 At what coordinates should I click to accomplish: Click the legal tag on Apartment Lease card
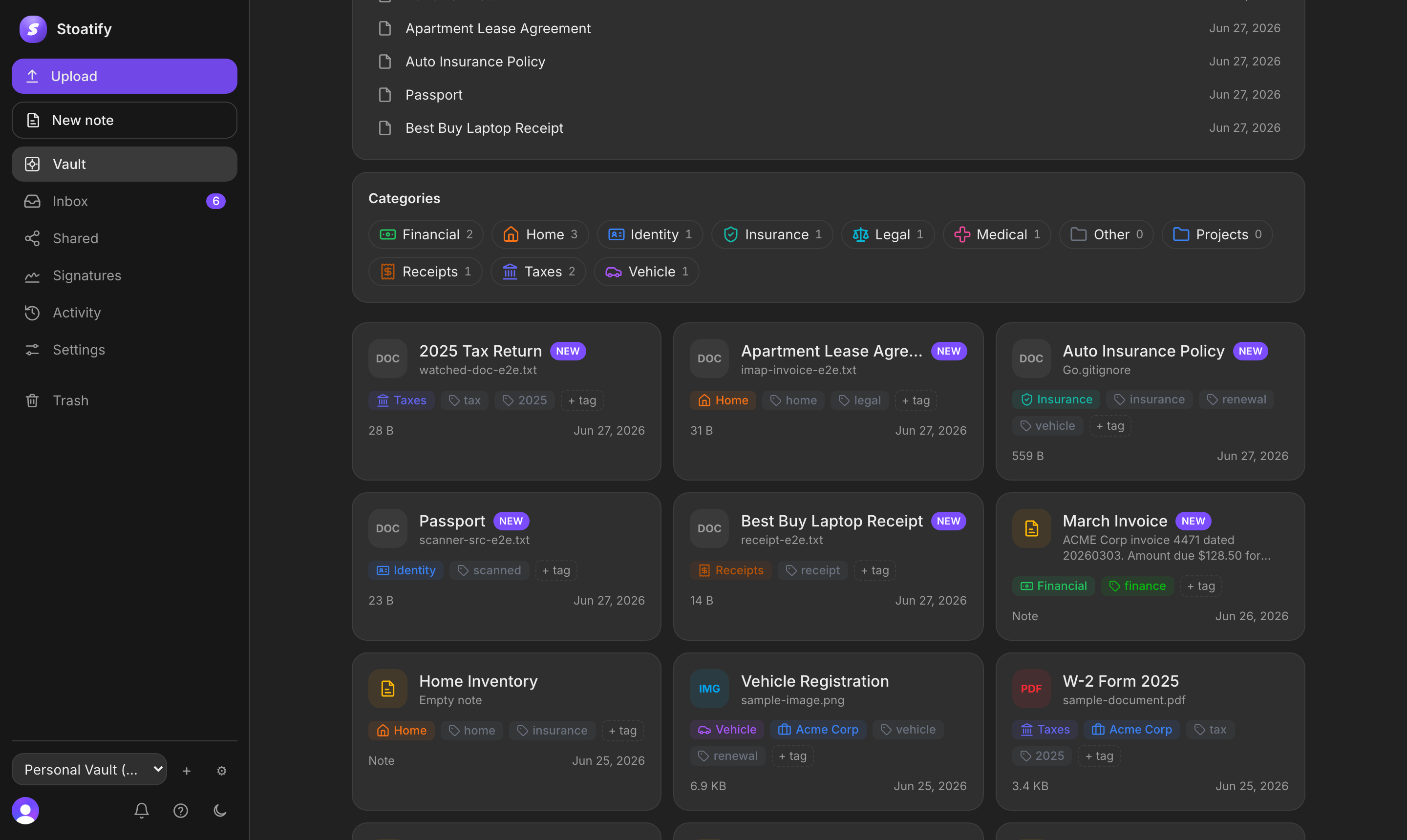pyautogui.click(x=859, y=400)
